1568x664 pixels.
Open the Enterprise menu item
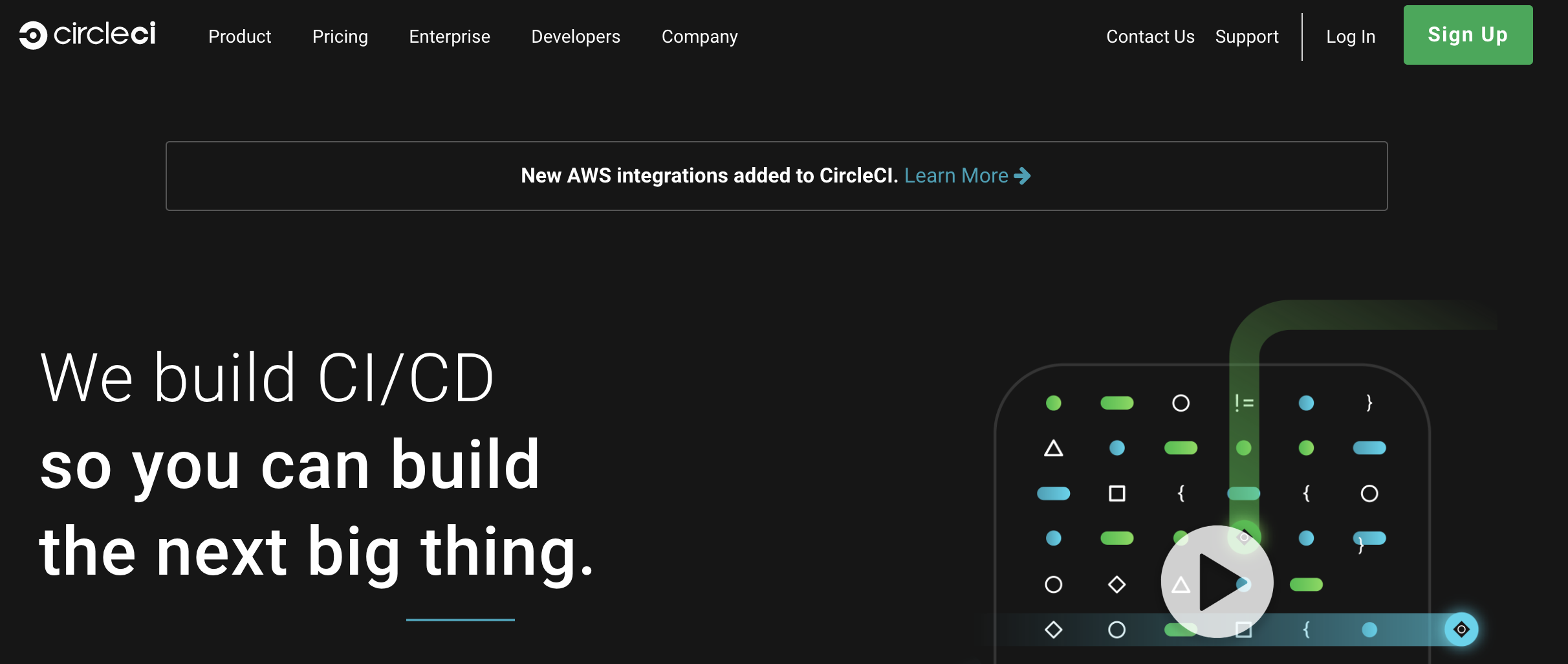click(x=450, y=37)
